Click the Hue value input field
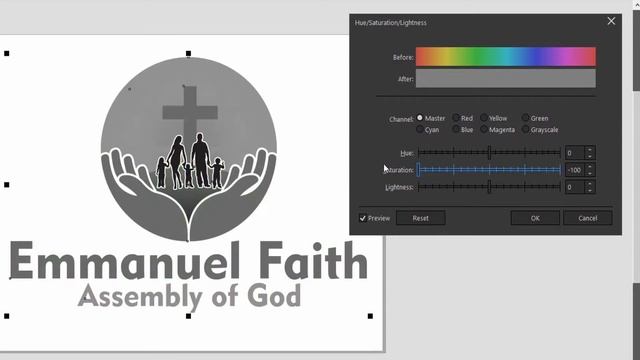The width and height of the screenshot is (640, 360). tap(575, 153)
